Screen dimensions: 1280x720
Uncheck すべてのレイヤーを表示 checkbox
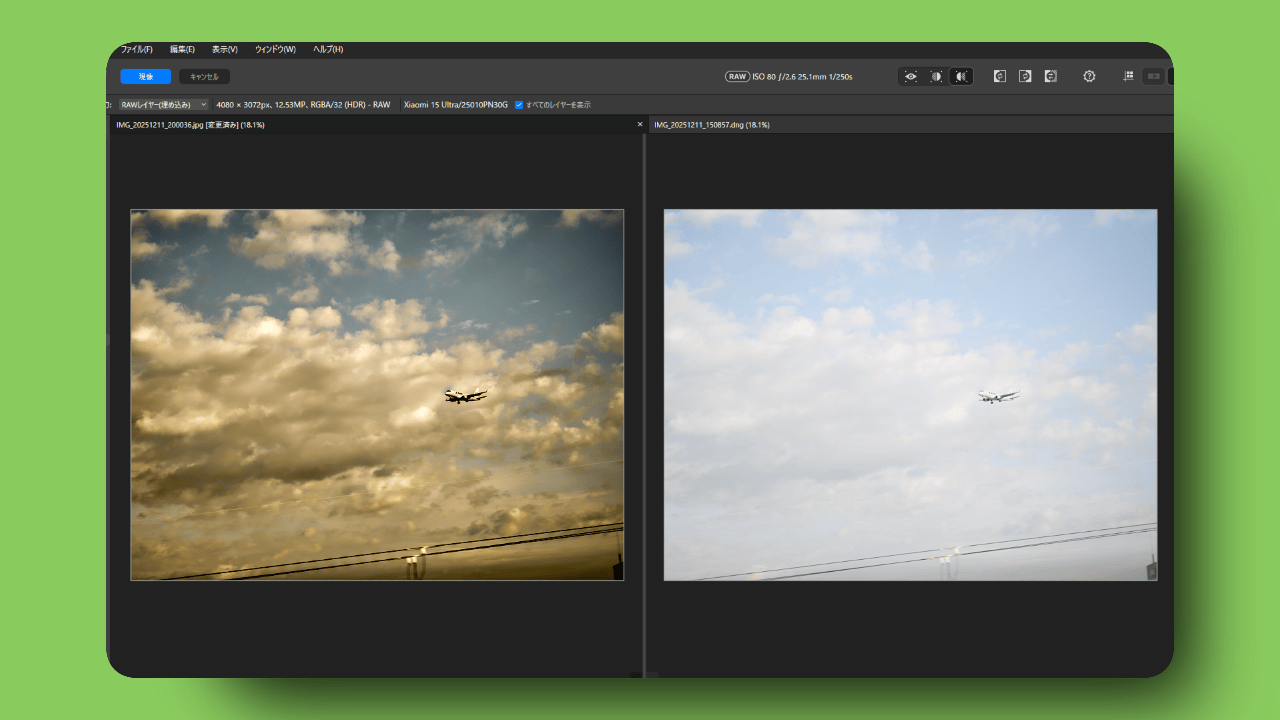(x=519, y=104)
